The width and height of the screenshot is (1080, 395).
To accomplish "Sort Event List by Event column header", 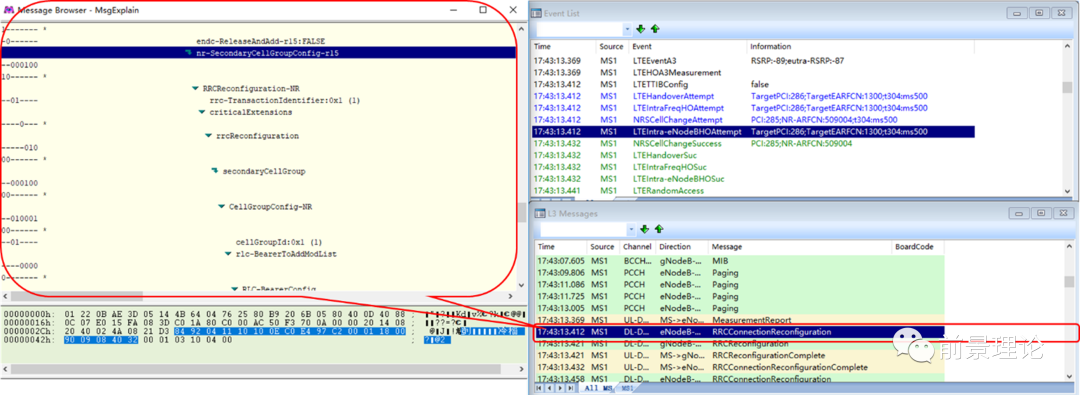I will pos(687,46).
